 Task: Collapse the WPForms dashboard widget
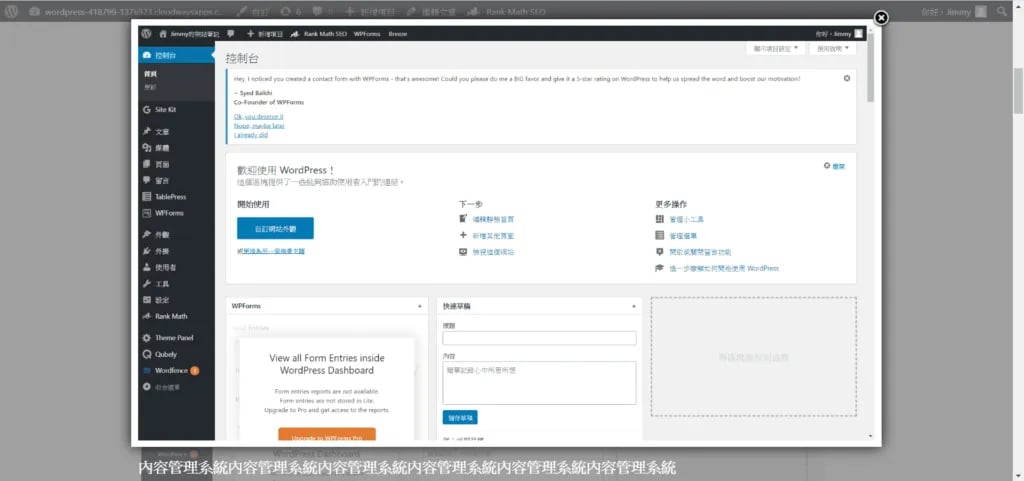click(x=419, y=305)
